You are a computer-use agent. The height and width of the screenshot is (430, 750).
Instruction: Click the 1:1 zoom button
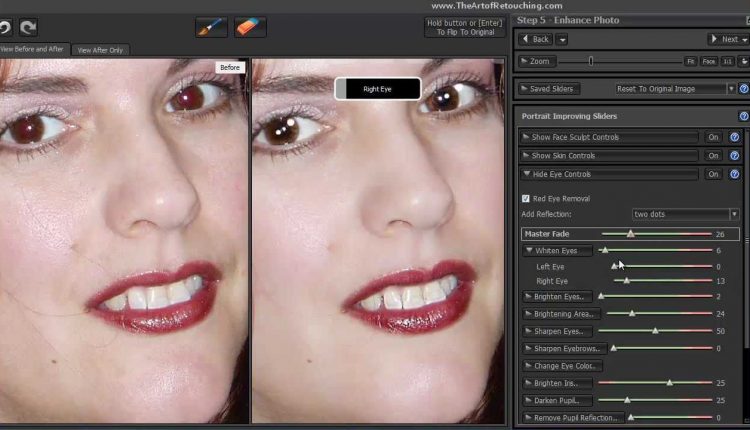727,61
